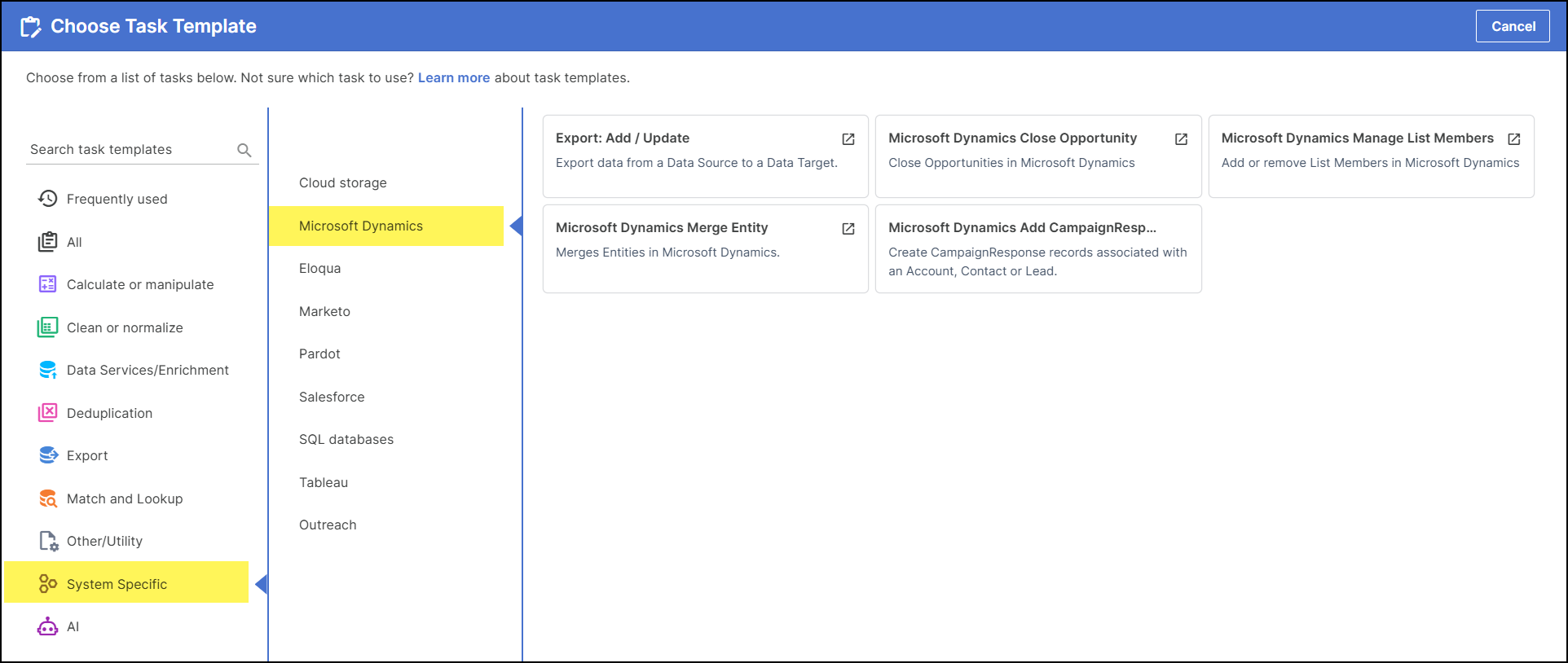Image resolution: width=1568 pixels, height=663 pixels.
Task: Click the Frequently used clock icon
Action: click(48, 199)
